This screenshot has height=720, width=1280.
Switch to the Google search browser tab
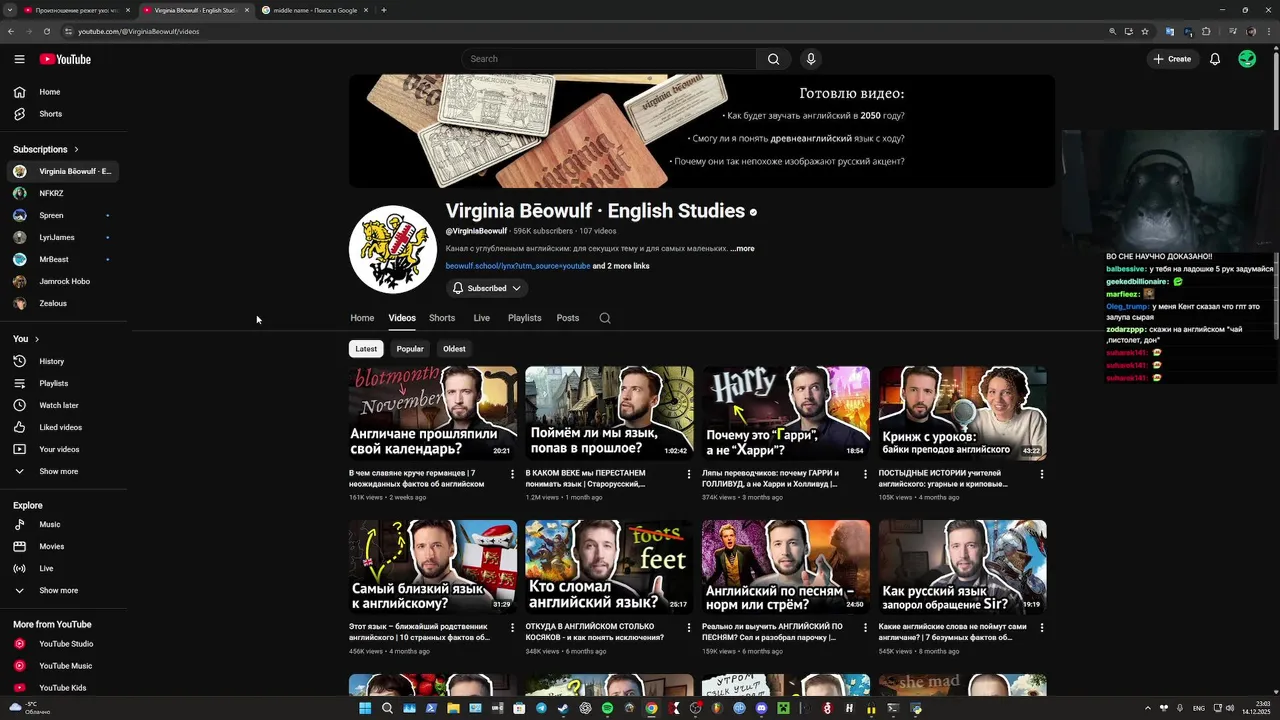313,10
